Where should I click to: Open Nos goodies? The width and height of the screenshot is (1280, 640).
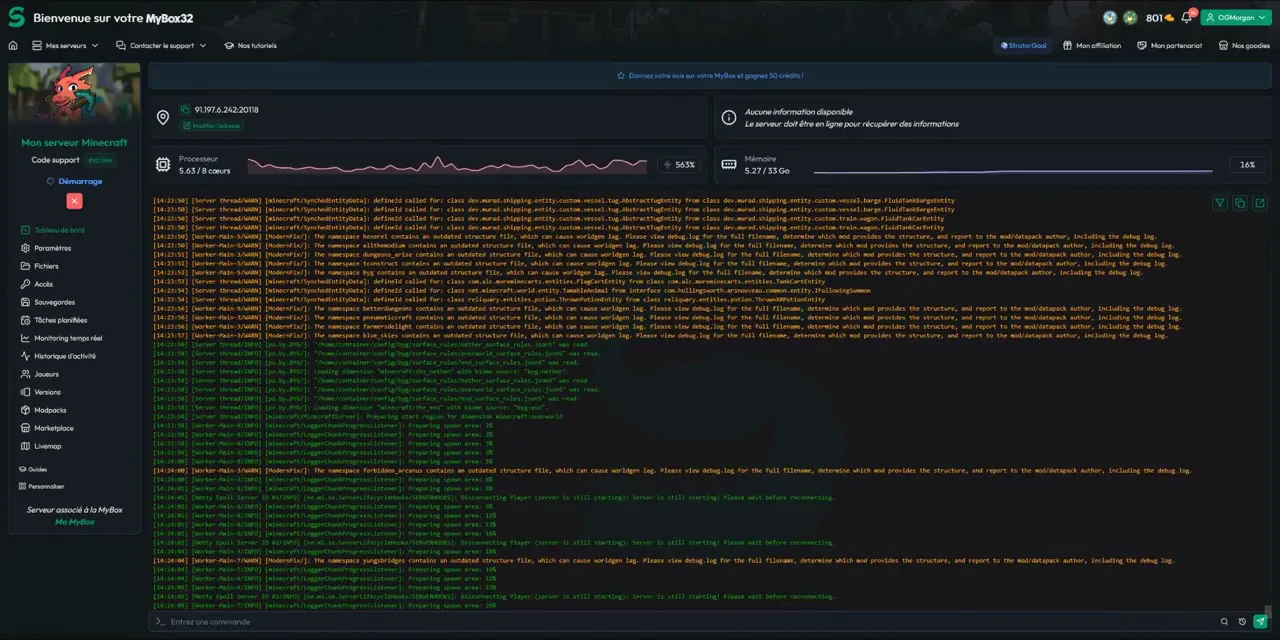click(1244, 46)
